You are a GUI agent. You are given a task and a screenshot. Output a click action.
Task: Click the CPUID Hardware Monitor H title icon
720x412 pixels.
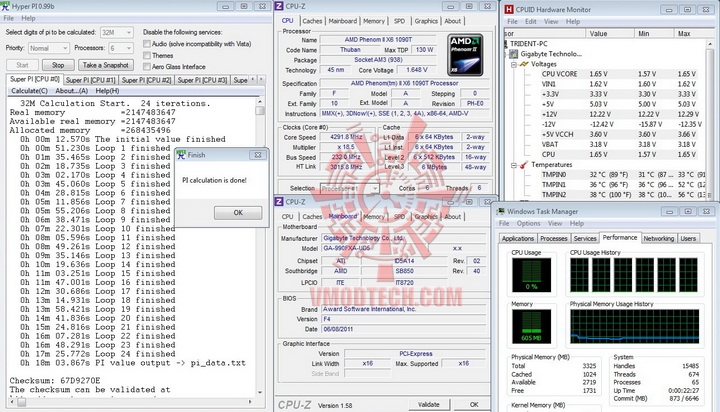[509, 9]
